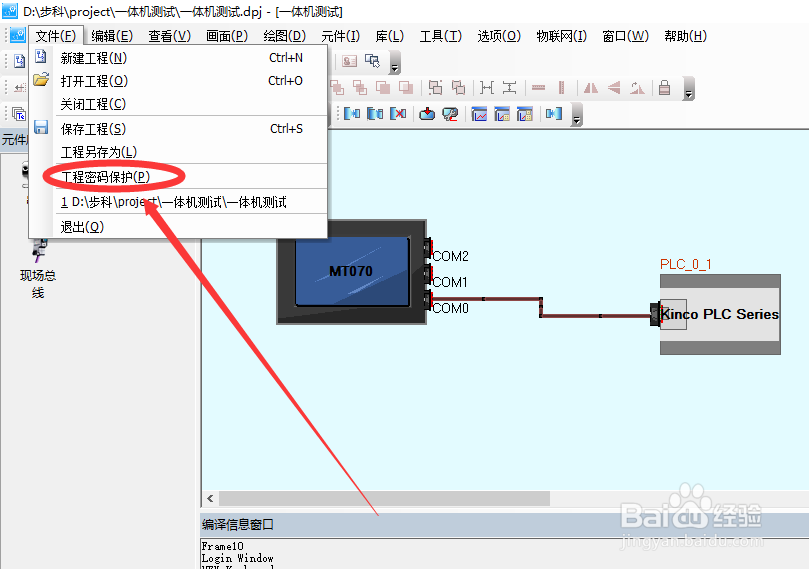The image size is (809, 569).
Task: Click the bring to front icon
Action: click(x=337, y=88)
